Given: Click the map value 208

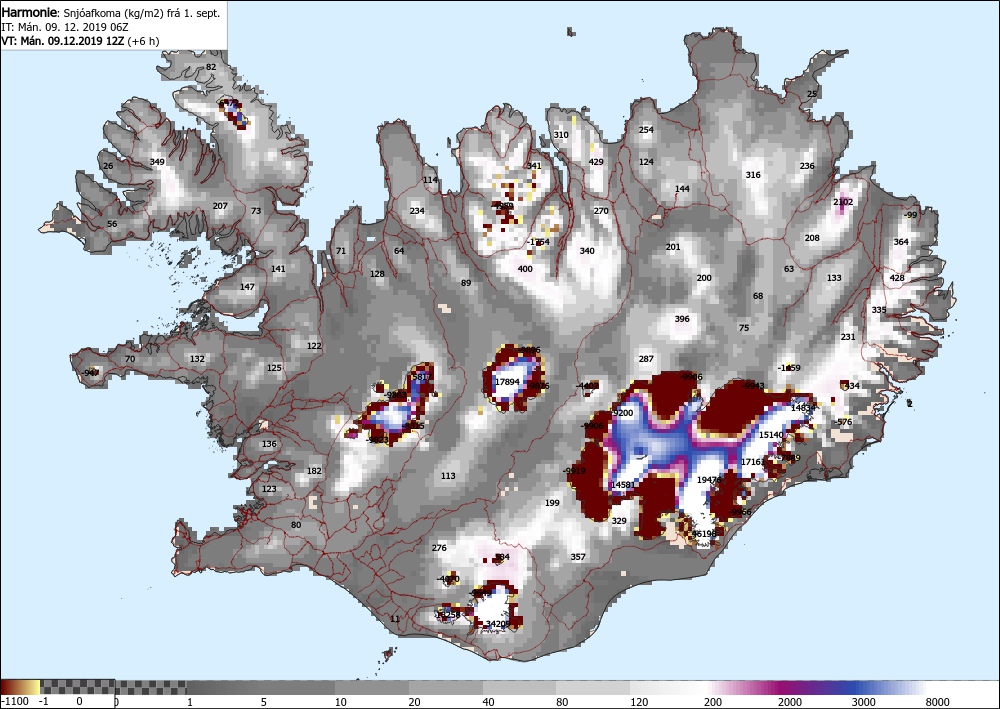Looking at the screenshot, I should pyautogui.click(x=812, y=238).
